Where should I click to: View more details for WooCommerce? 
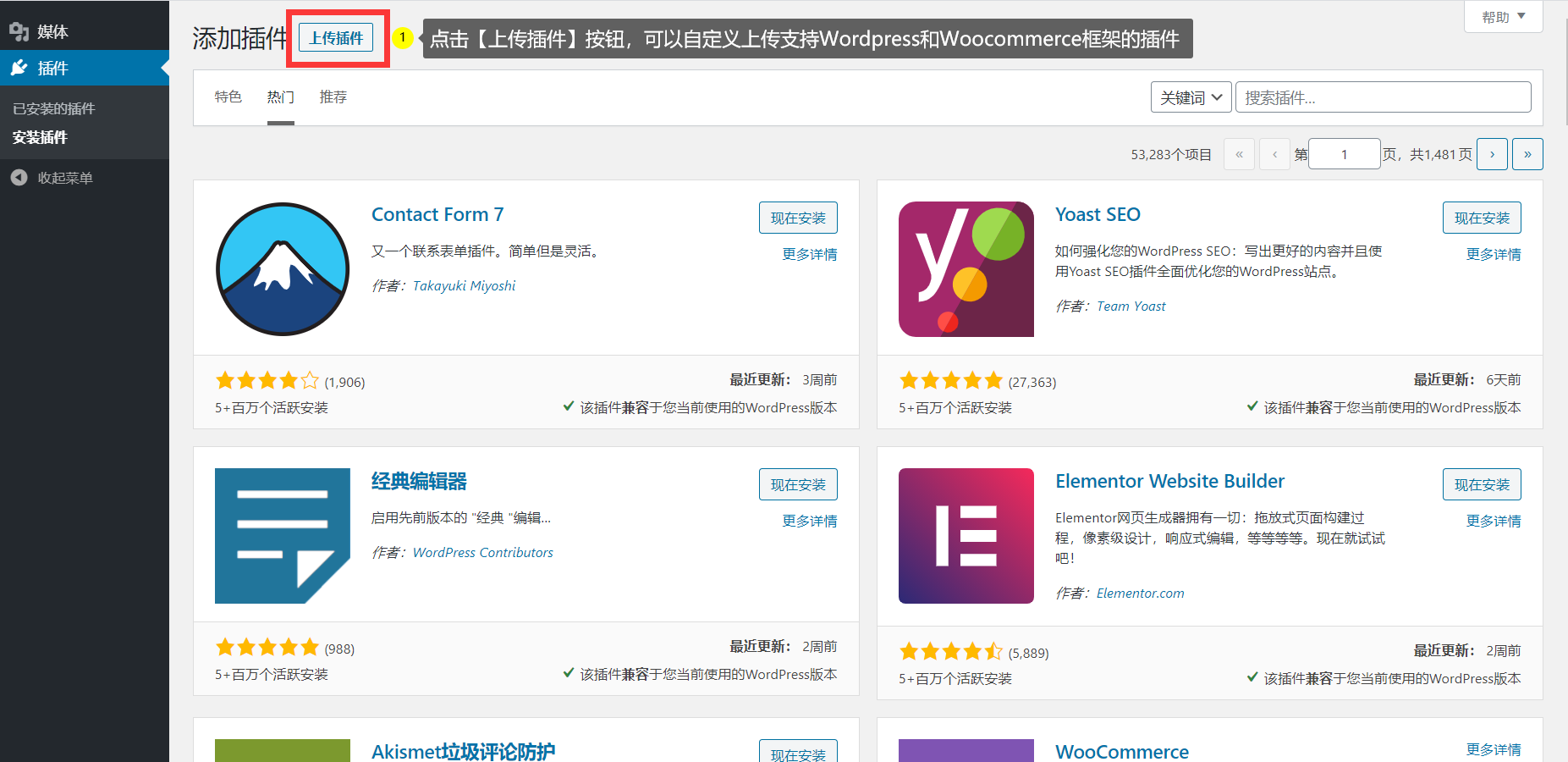pyautogui.click(x=1494, y=749)
